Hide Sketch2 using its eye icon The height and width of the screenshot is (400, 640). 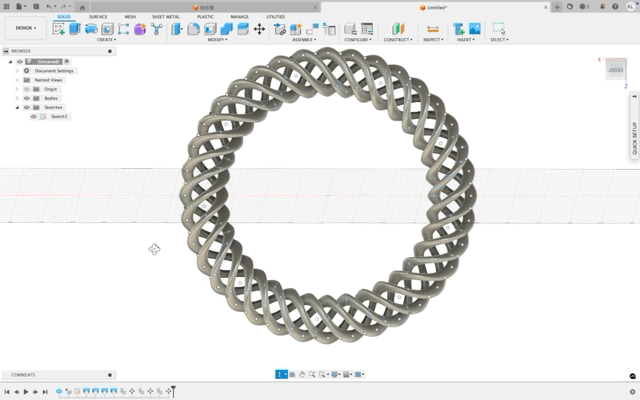[x=33, y=116]
